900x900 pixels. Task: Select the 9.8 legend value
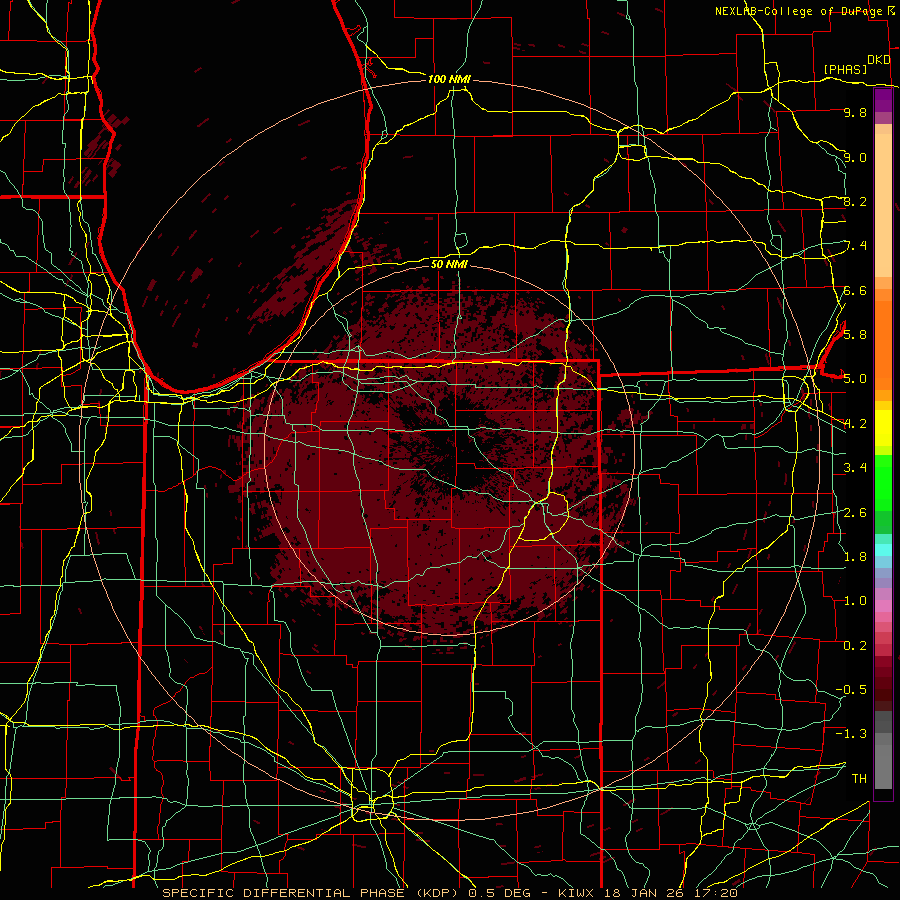click(x=855, y=113)
